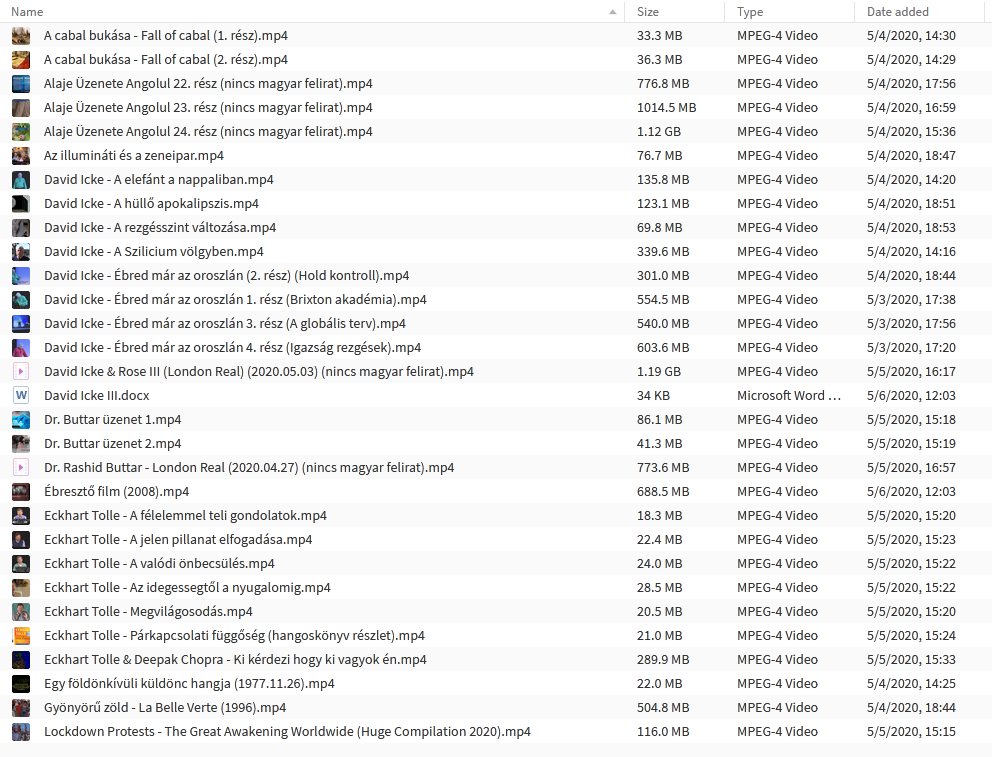Image resolution: width=992 pixels, height=757 pixels.
Task: Click the date 5/5/2020, 16:57
Action: coord(911,467)
